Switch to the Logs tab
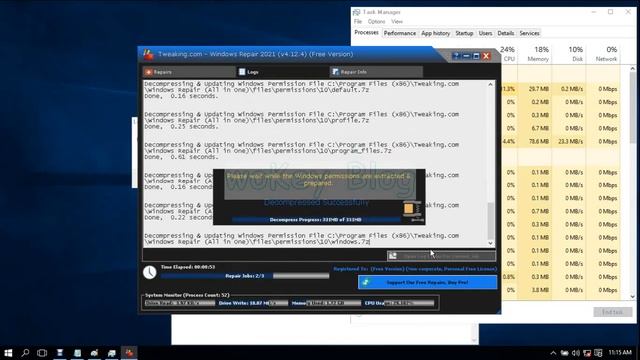 click(x=282, y=72)
